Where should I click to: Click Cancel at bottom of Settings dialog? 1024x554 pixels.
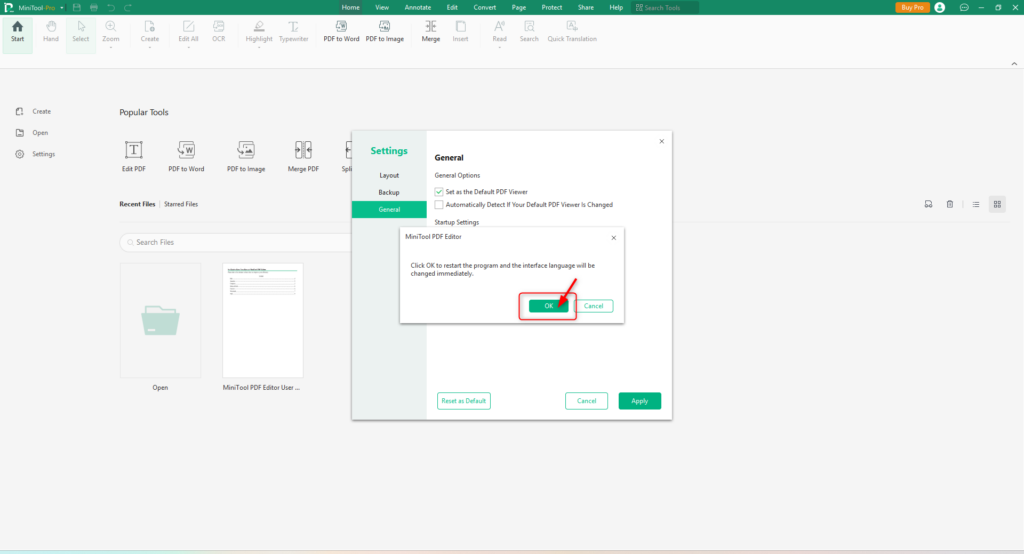(586, 400)
